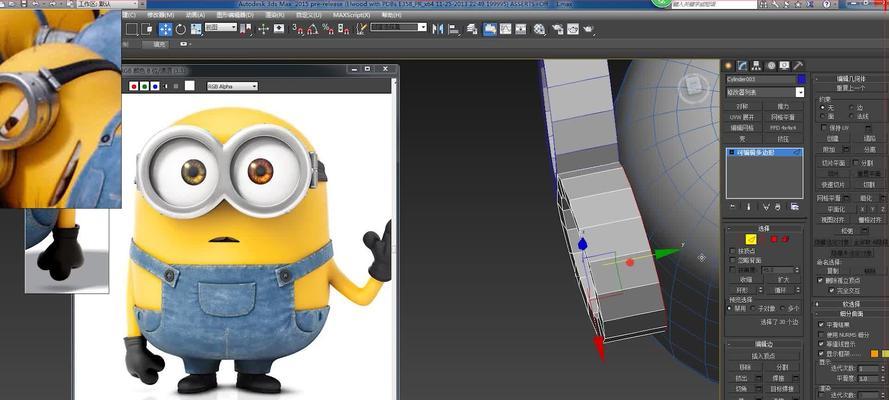Open the MAXScript(X) menu

coord(352,15)
